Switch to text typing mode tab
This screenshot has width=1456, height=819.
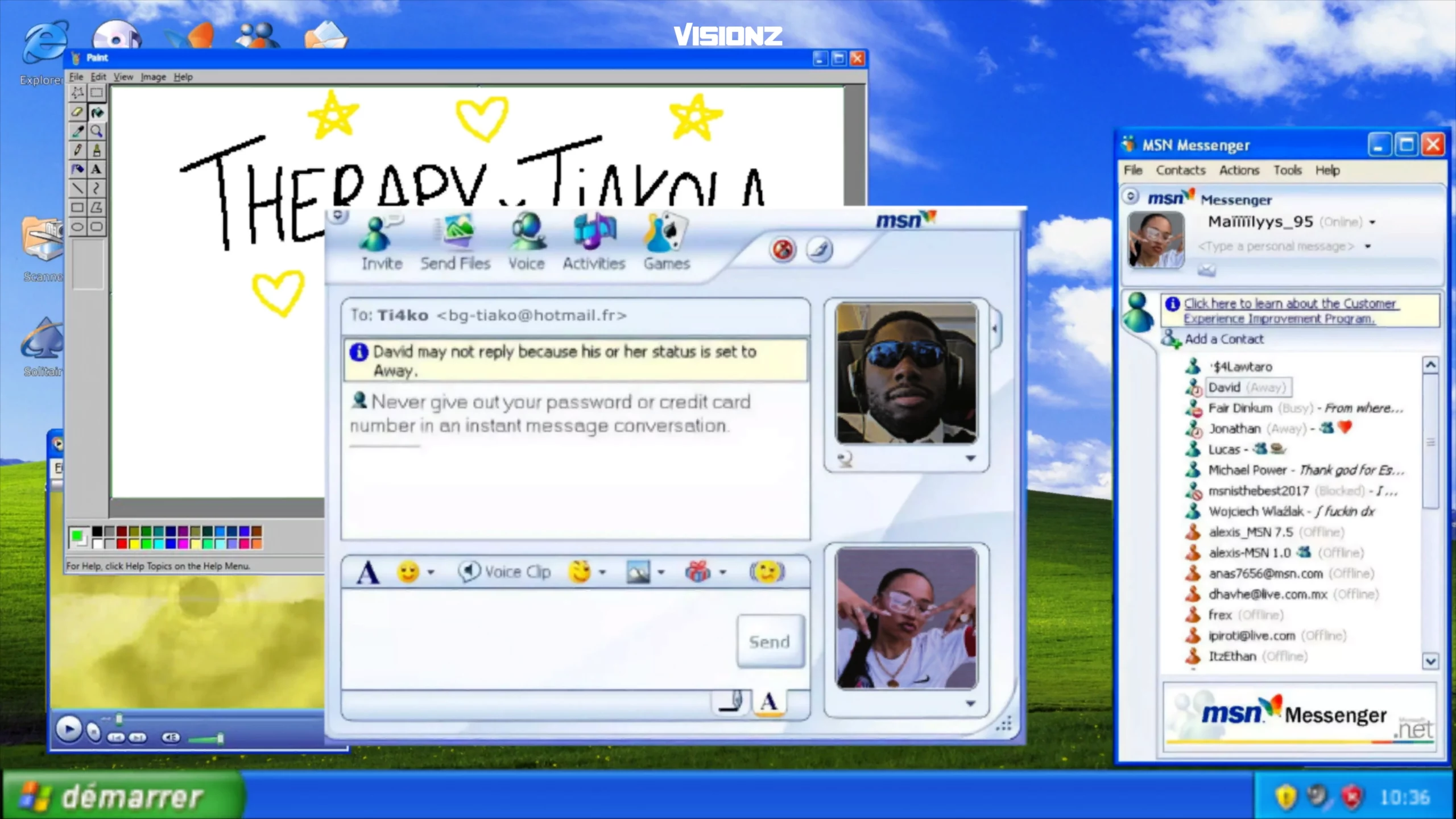pos(769,702)
